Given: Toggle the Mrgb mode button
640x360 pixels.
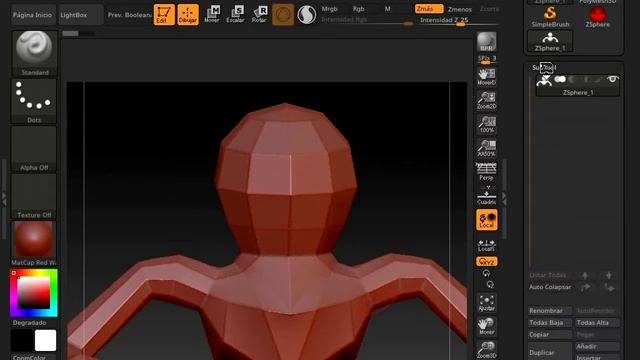Looking at the screenshot, I should 329,9.
